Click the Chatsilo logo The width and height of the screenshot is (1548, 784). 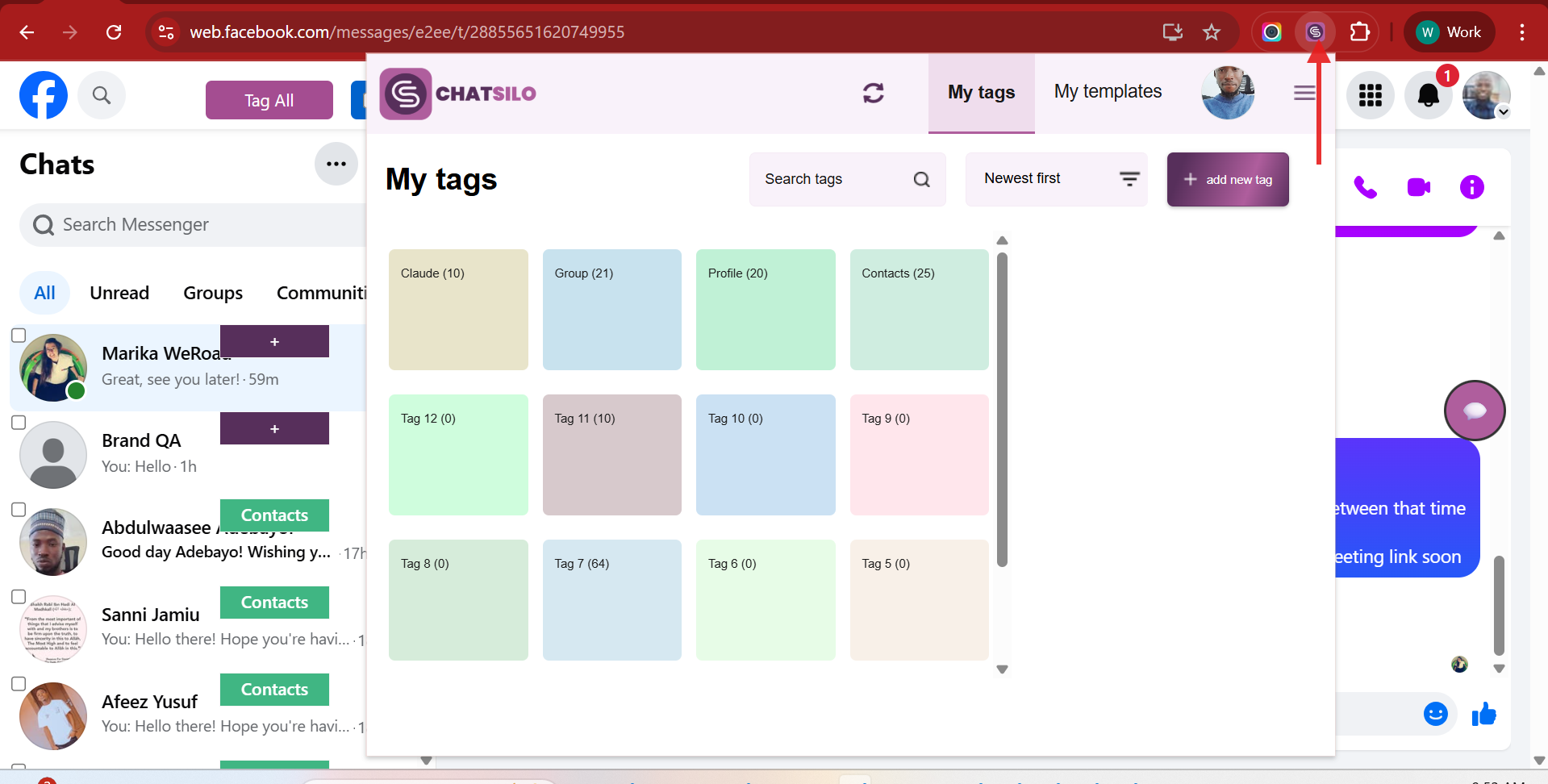click(458, 94)
